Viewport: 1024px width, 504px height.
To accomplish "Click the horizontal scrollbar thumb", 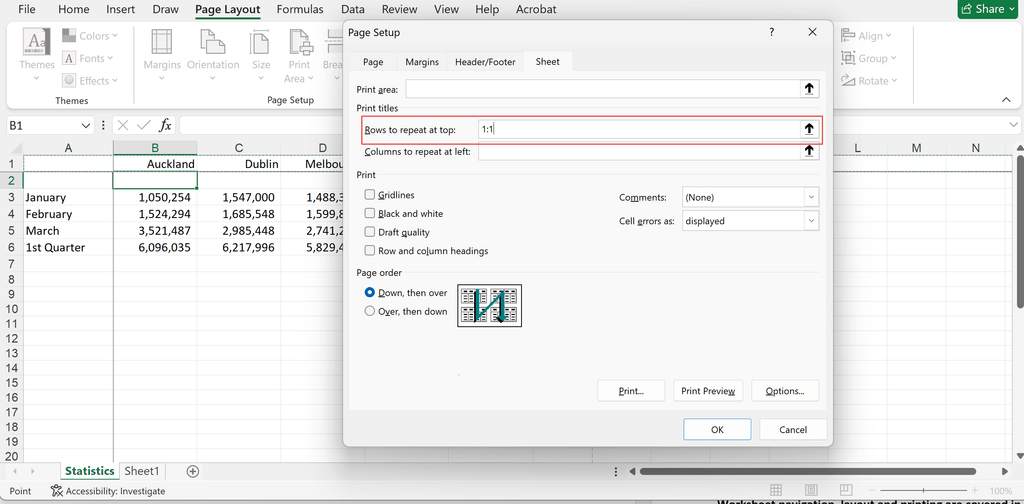I will (807, 471).
